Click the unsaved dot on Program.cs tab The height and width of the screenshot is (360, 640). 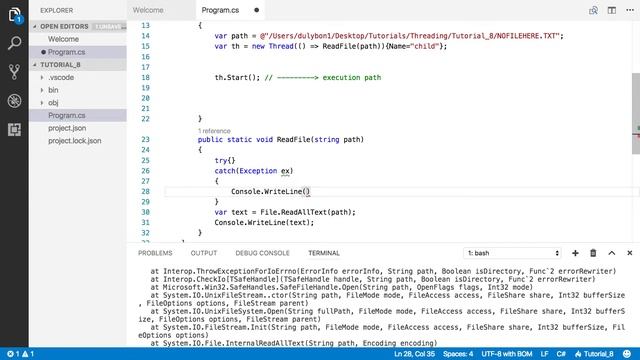tap(256, 10)
